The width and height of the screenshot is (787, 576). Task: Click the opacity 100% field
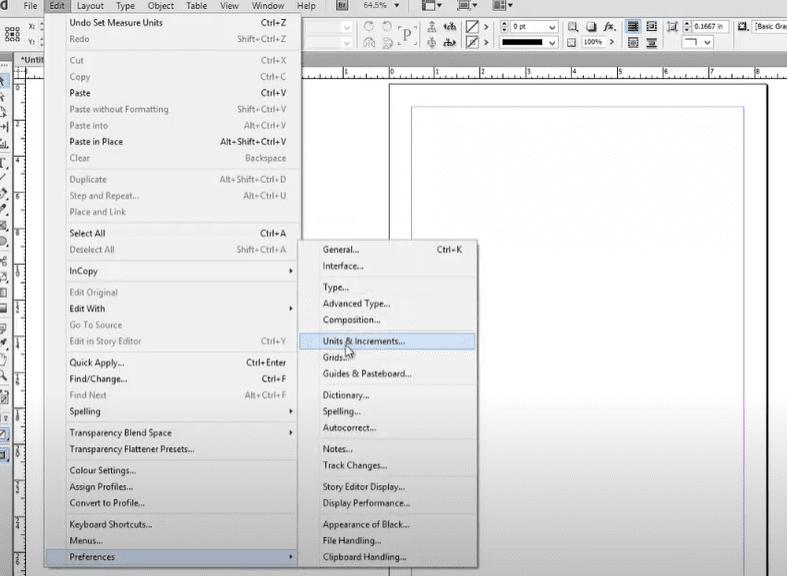pos(593,42)
